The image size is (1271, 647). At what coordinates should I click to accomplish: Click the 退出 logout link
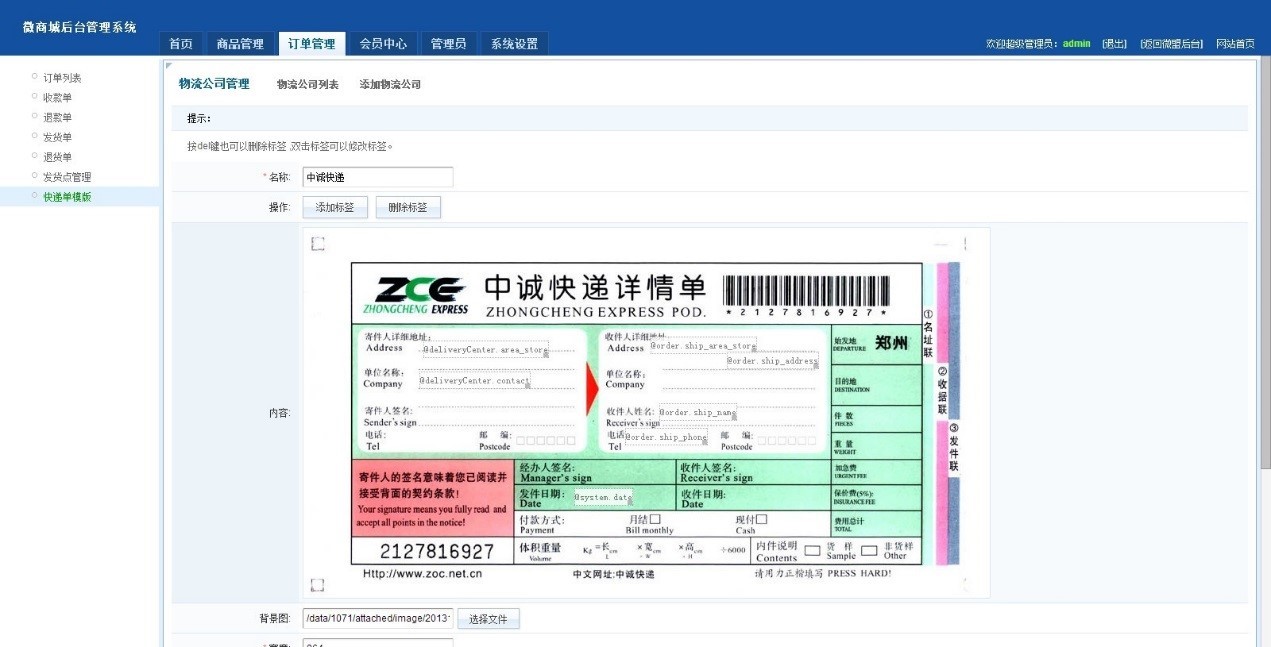coord(1114,44)
